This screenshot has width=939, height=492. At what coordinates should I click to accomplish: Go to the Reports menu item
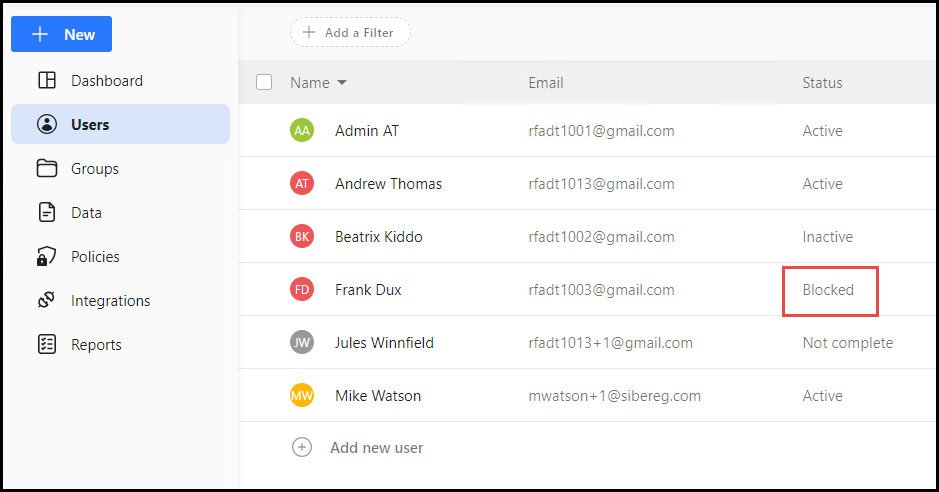(96, 345)
